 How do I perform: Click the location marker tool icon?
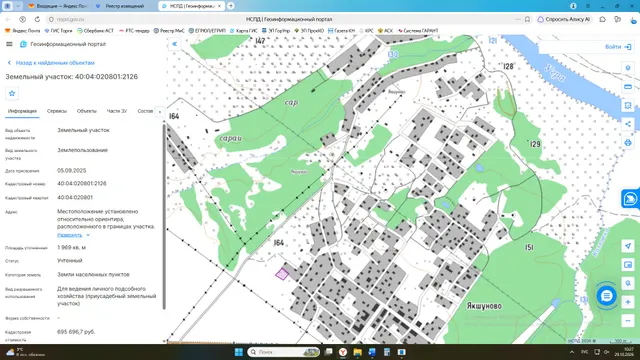click(628, 68)
